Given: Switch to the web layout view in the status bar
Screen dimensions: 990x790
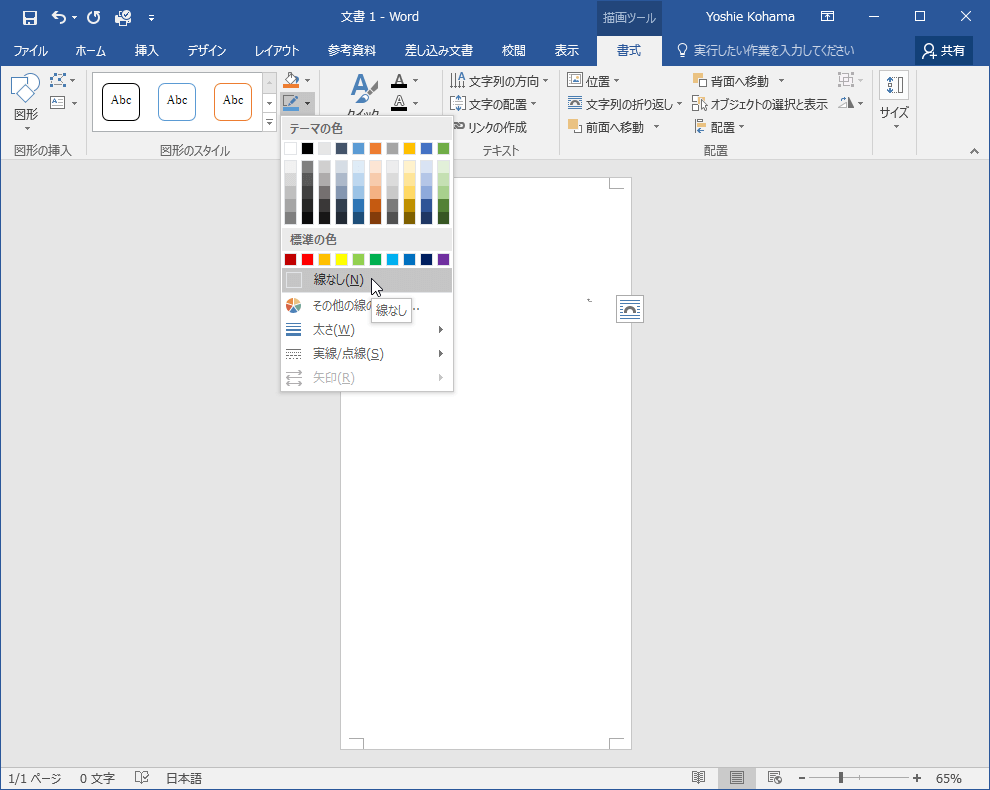Looking at the screenshot, I should pos(773,778).
